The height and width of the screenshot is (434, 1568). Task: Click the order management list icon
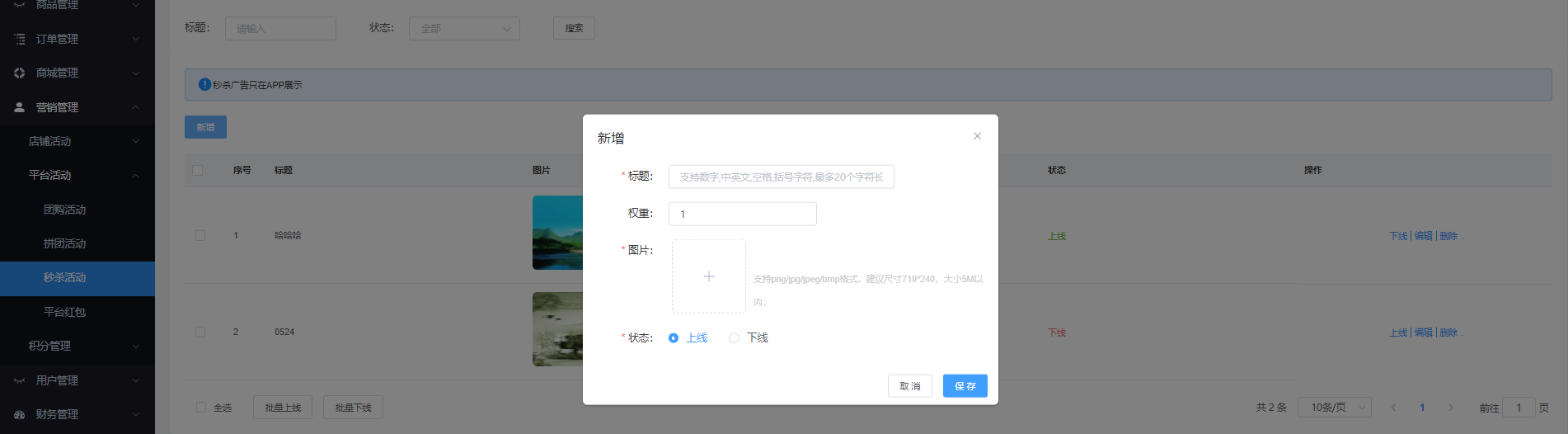coord(20,39)
